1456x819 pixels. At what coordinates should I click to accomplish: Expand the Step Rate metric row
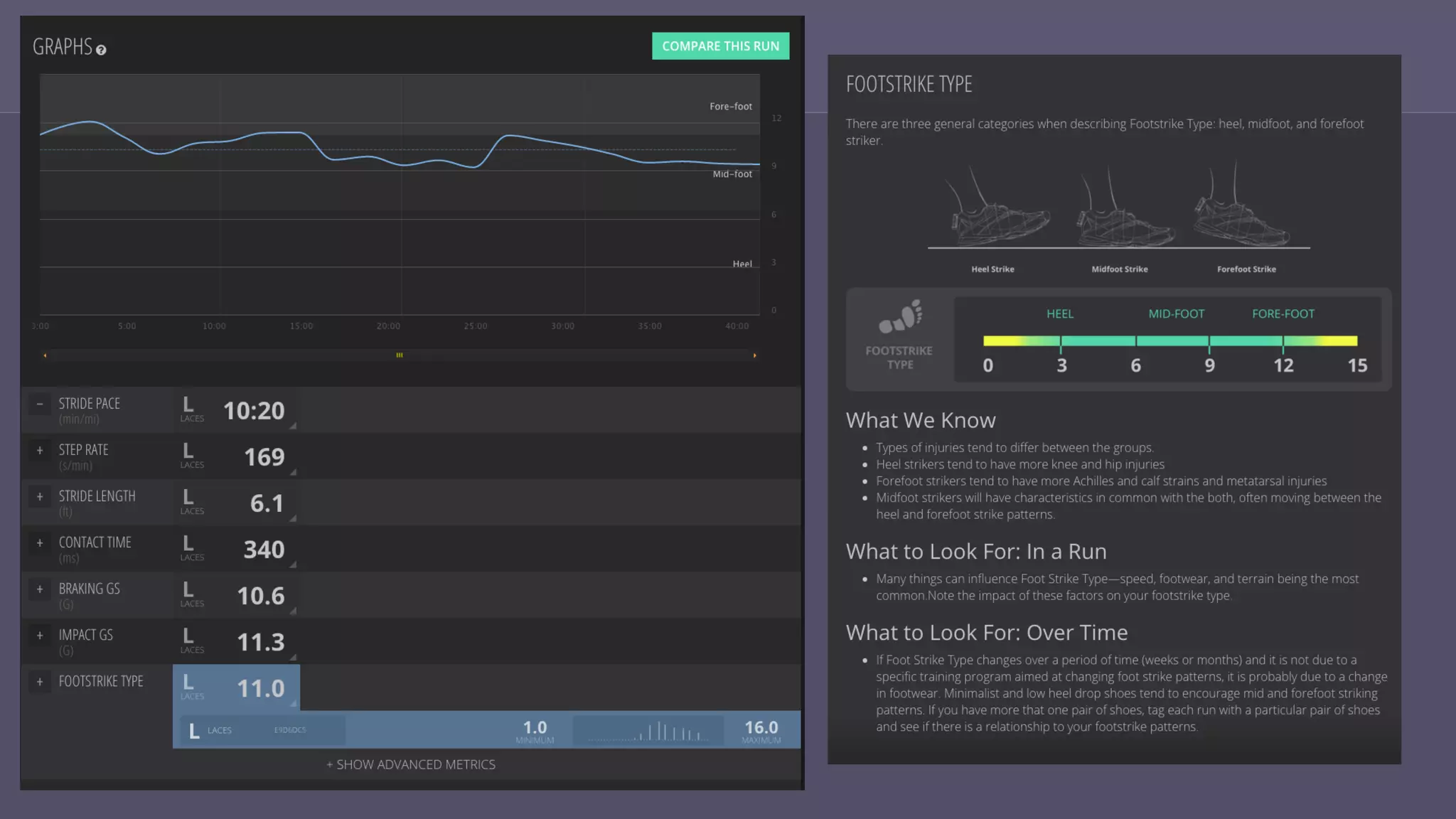40,450
